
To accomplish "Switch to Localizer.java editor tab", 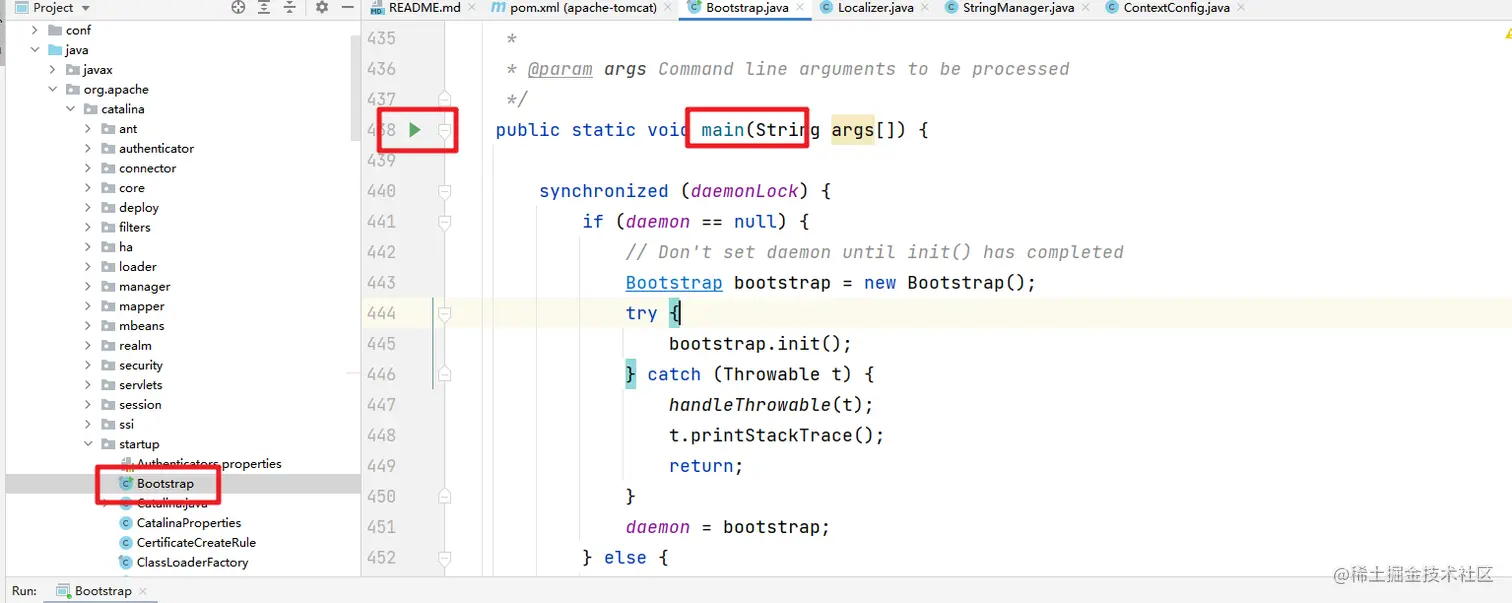I will click(875, 7).
